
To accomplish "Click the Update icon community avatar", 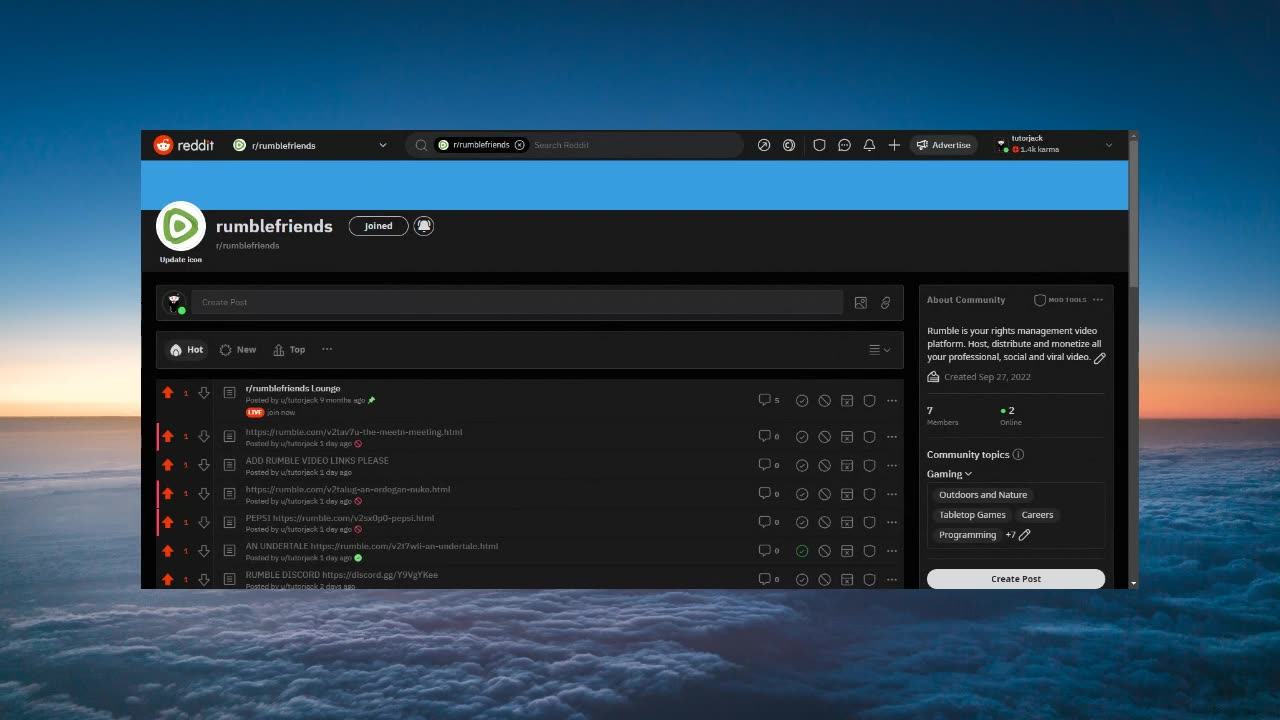I will pos(181,227).
